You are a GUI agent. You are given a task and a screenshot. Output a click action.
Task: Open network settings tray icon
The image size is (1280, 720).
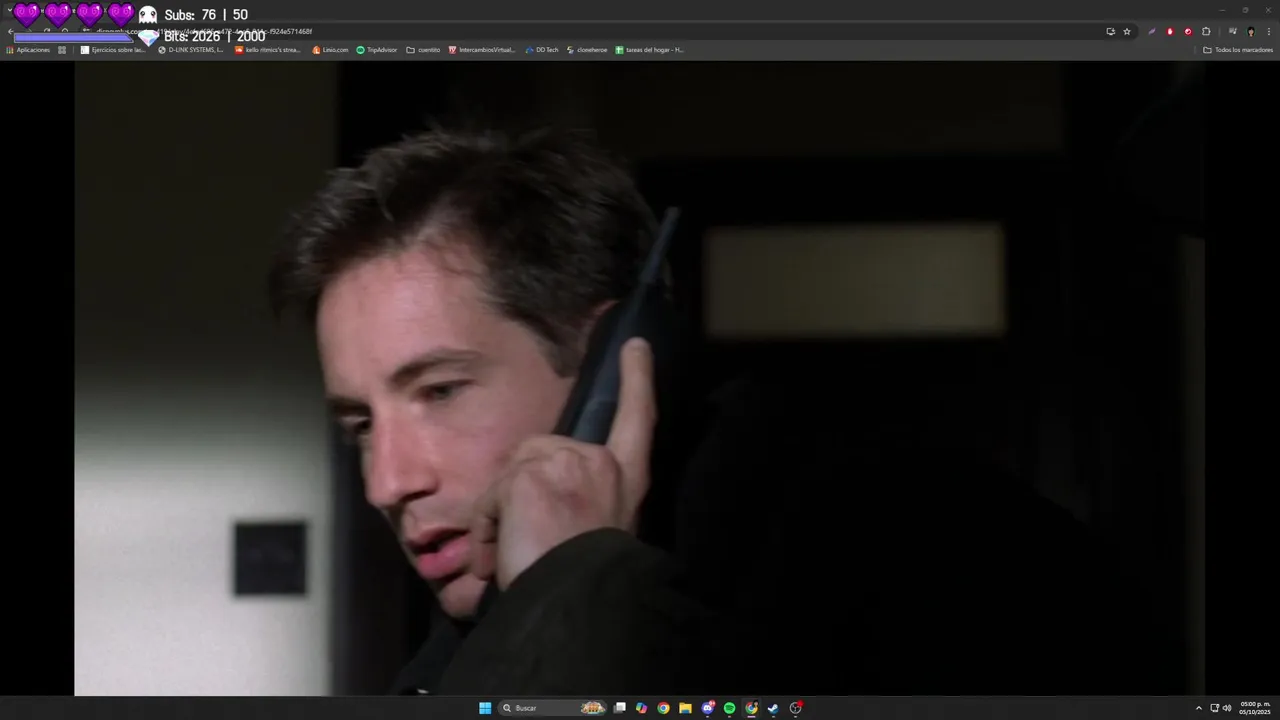1215,708
